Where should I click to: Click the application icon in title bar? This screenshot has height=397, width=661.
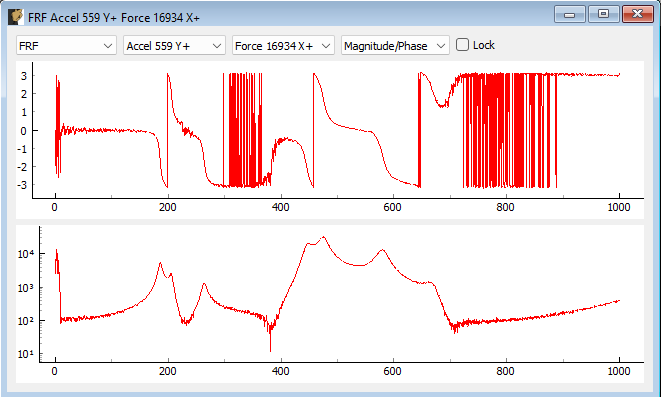[16, 17]
